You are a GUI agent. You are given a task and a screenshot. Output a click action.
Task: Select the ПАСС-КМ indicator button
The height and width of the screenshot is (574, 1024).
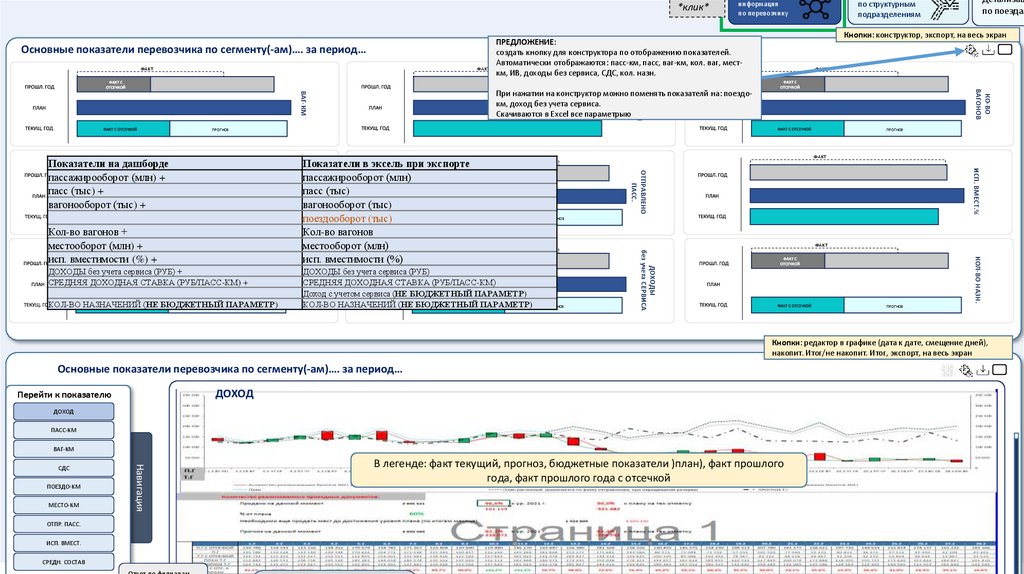[x=63, y=430]
